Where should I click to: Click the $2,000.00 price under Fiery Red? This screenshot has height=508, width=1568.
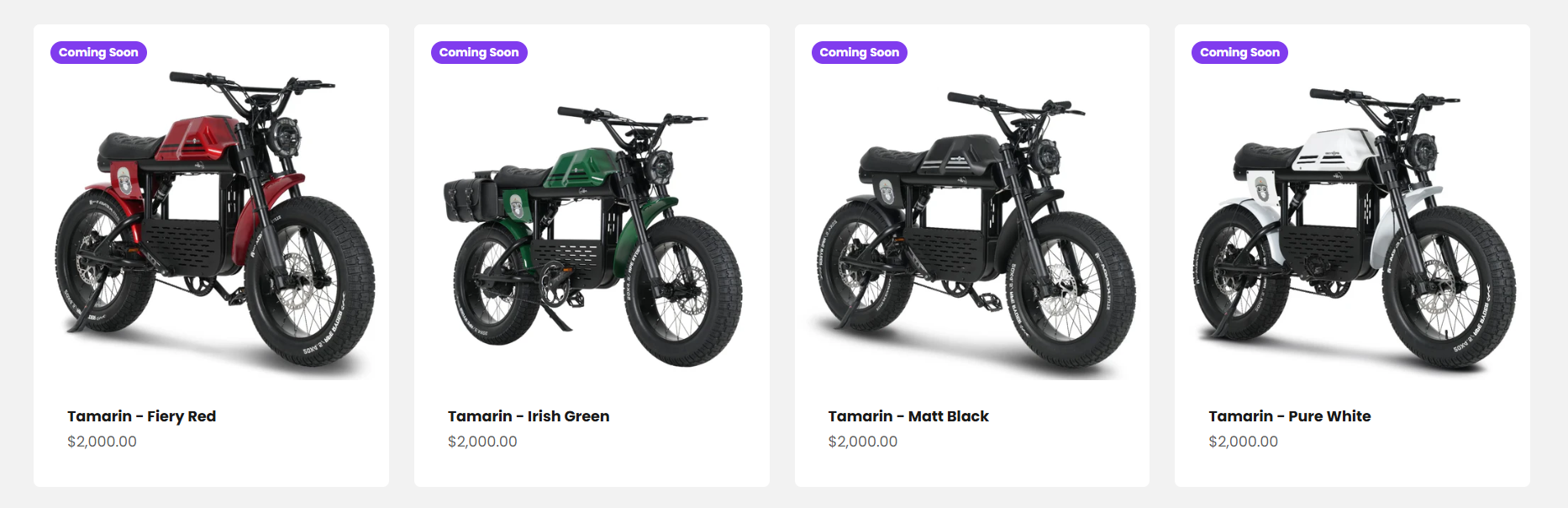coord(102,442)
